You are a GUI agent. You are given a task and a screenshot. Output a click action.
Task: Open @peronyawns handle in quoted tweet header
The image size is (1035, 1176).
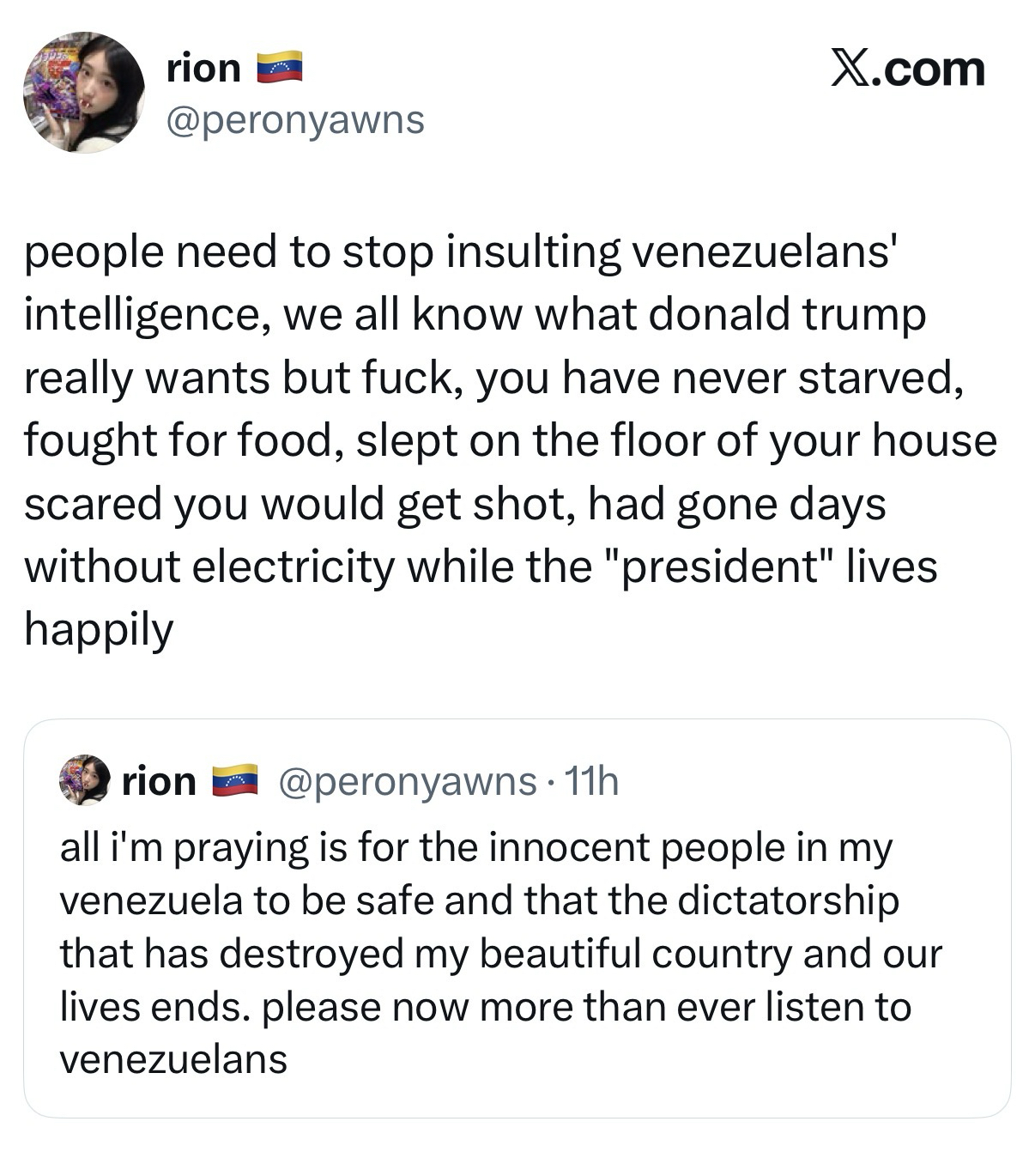coord(406,781)
